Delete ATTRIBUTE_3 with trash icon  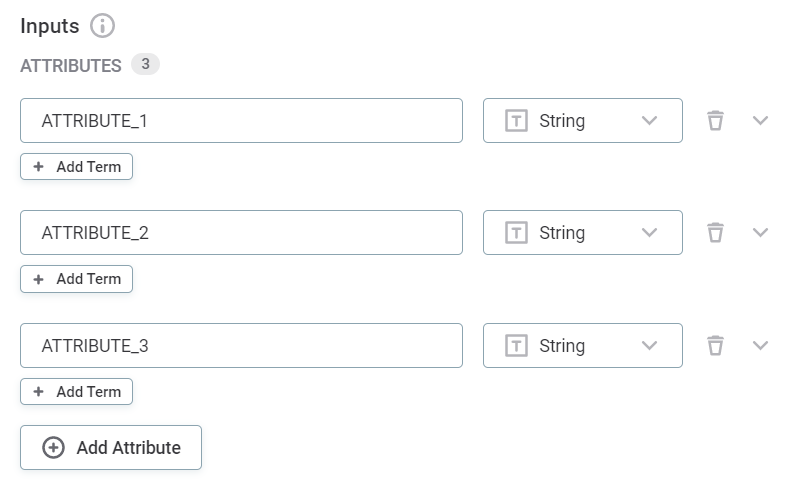coord(715,346)
